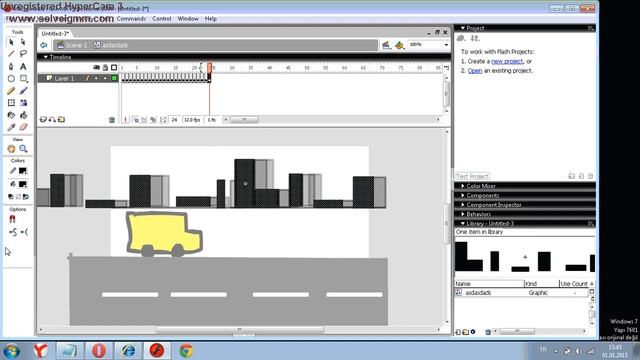Viewport: 640px width, 360px height.
Task: Open the Control menu
Action: pyautogui.click(x=162, y=19)
